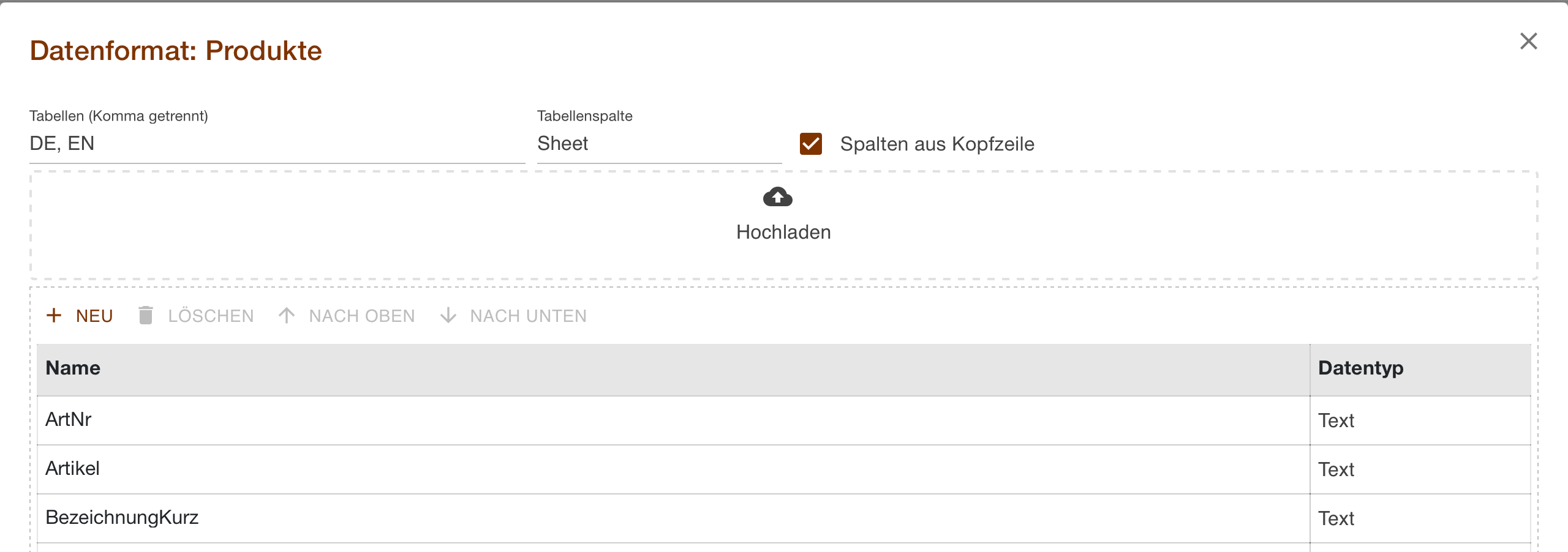The width and height of the screenshot is (1568, 552).
Task: Click the X icon to close the dialog
Action: [1528, 41]
